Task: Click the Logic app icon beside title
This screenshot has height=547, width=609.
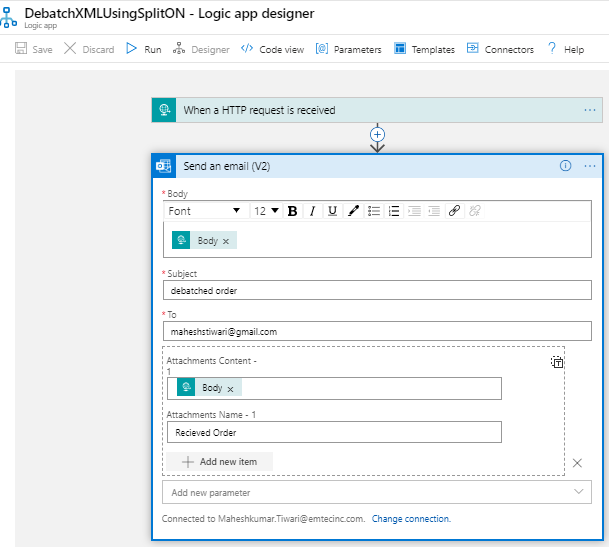Action: tap(9, 18)
